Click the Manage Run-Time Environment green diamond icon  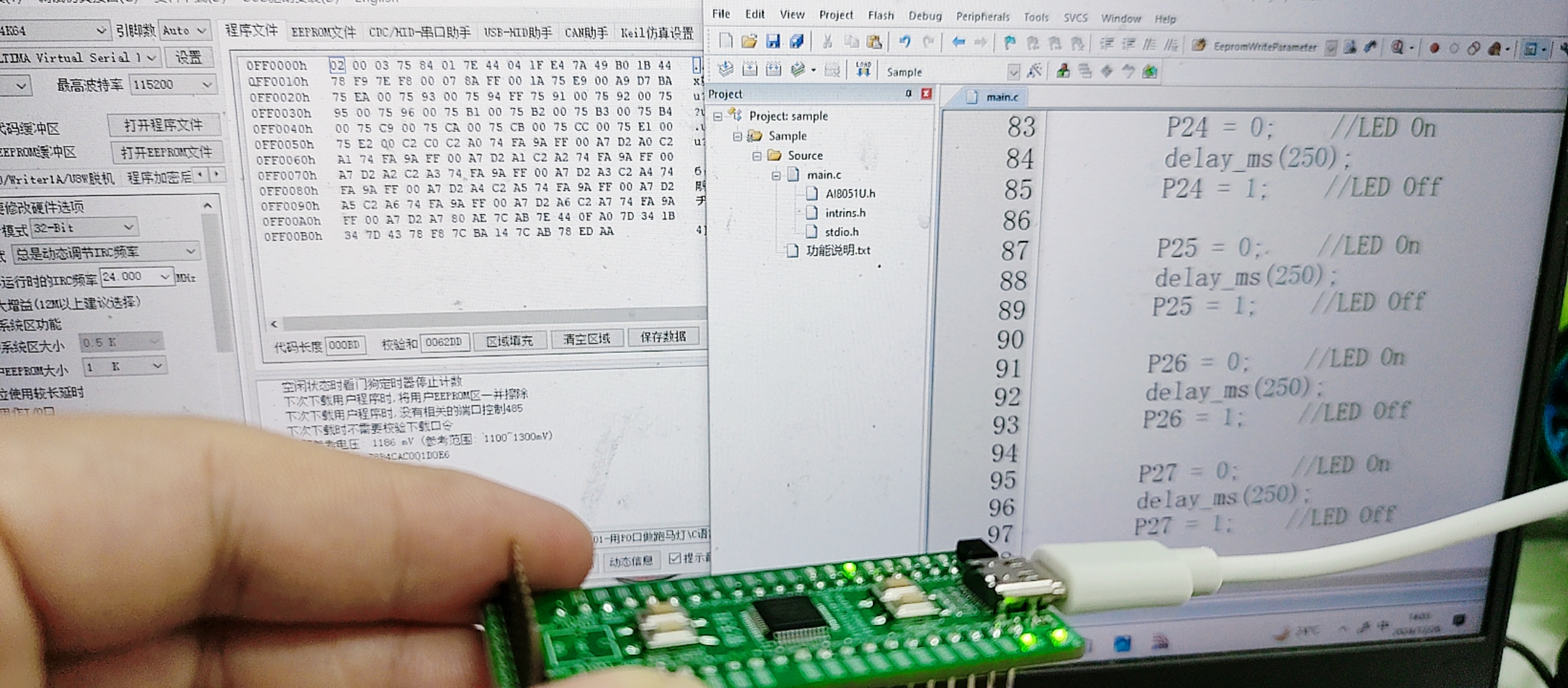tap(1107, 72)
